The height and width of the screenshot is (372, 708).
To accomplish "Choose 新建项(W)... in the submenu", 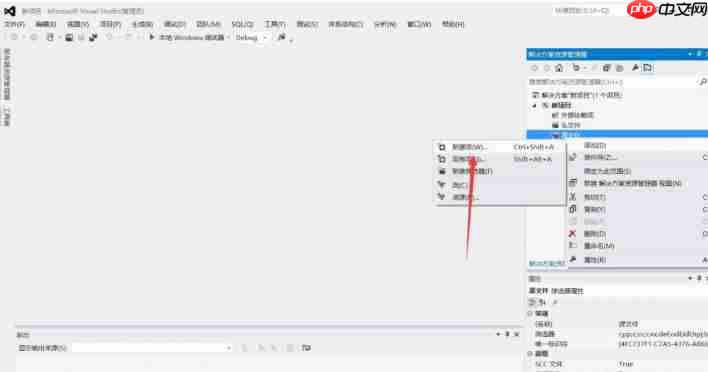I will (500, 147).
